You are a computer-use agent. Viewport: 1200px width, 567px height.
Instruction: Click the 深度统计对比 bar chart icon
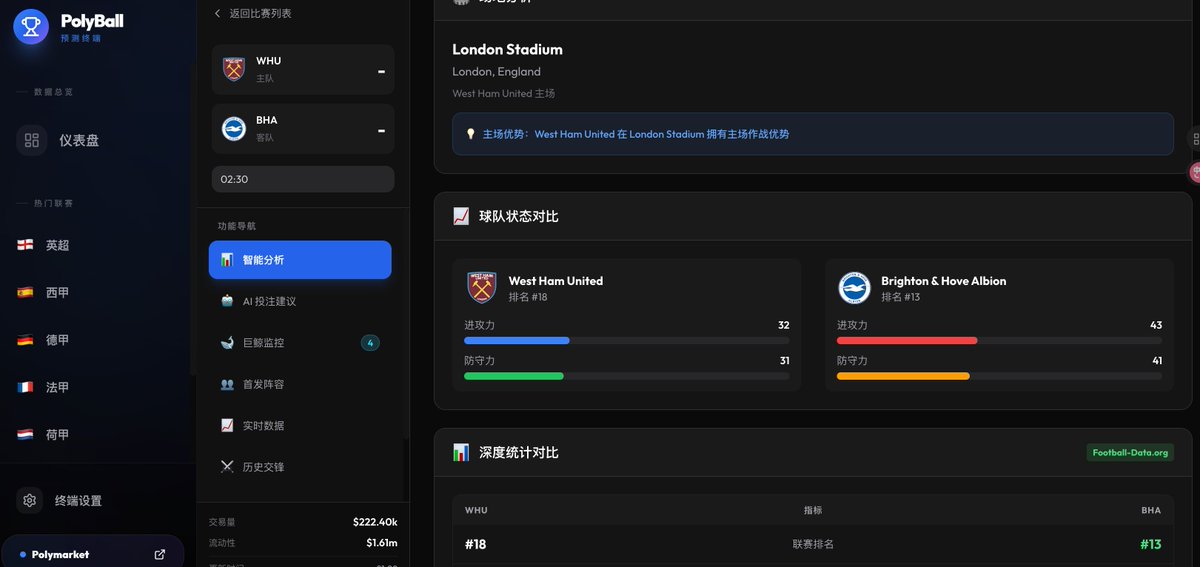(x=461, y=452)
